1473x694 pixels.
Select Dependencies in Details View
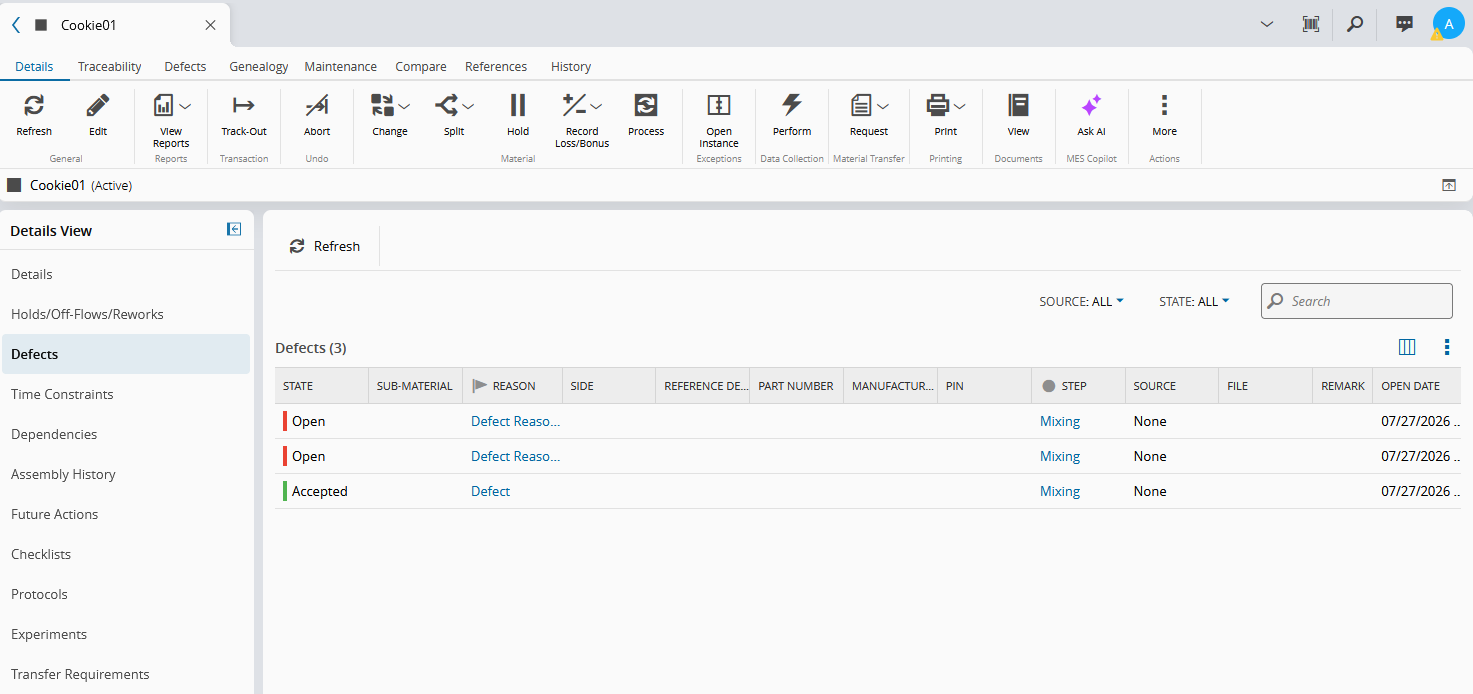(126, 434)
